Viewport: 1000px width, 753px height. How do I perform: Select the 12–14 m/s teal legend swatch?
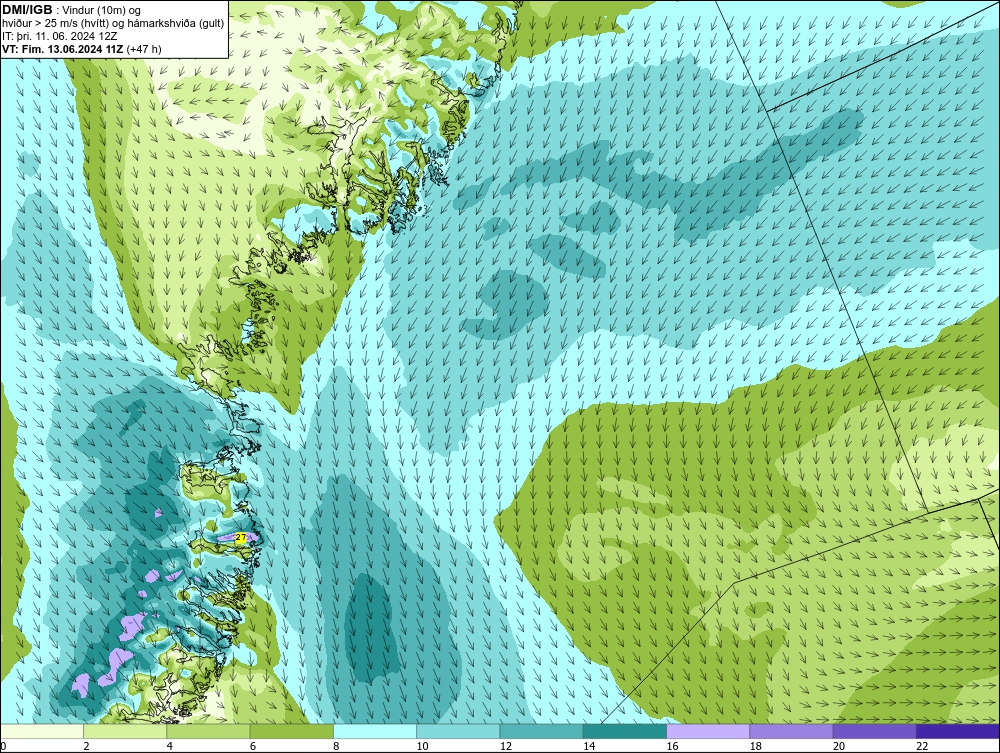[541, 731]
